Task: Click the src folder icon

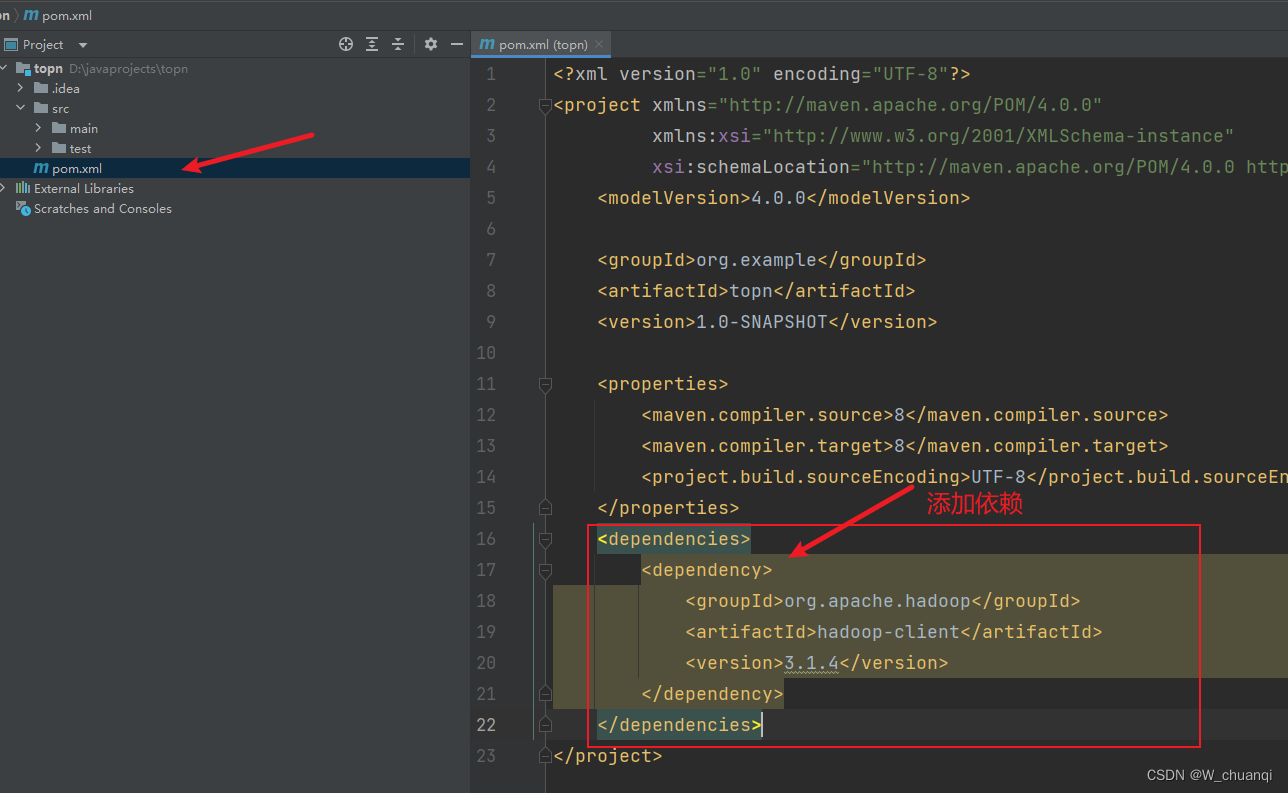Action: (x=41, y=108)
